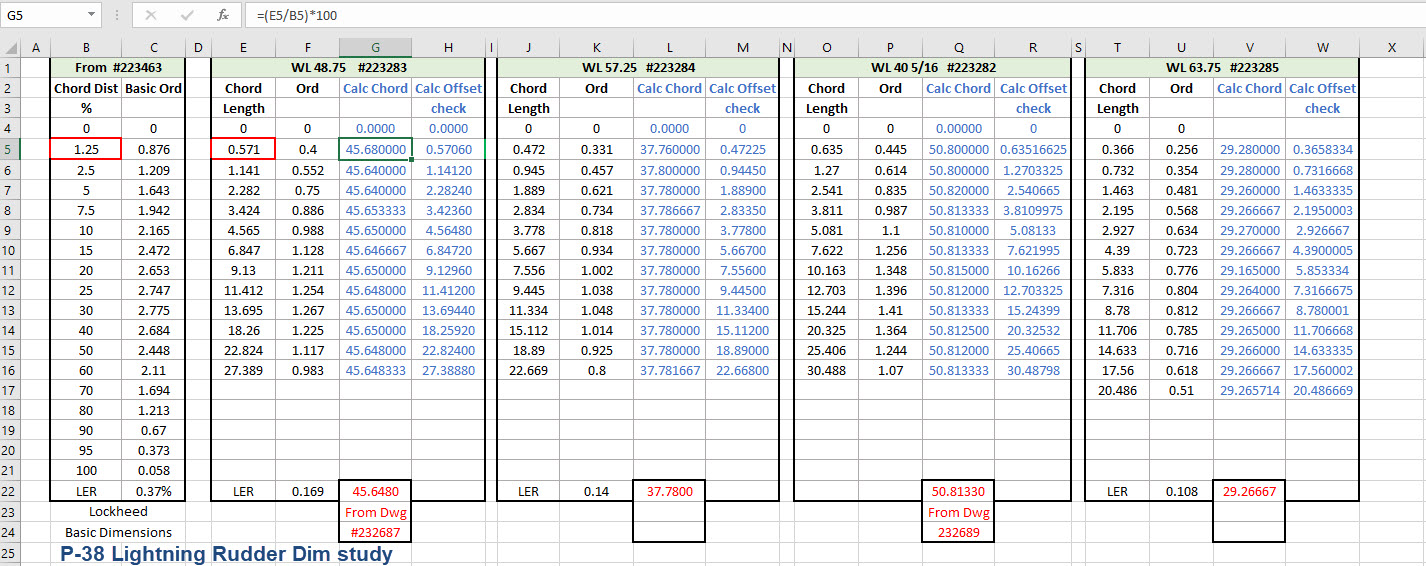Click the Select All corner triangle
This screenshot has height=566, width=1426.
[x=10, y=47]
